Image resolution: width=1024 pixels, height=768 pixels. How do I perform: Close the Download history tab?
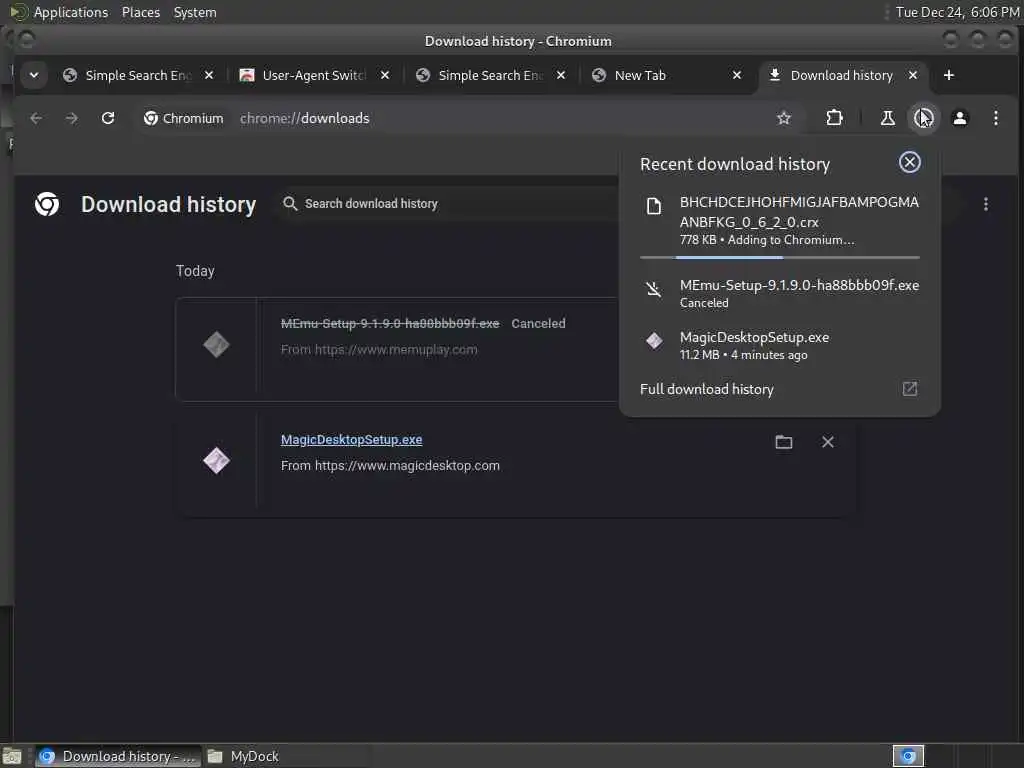(913, 76)
